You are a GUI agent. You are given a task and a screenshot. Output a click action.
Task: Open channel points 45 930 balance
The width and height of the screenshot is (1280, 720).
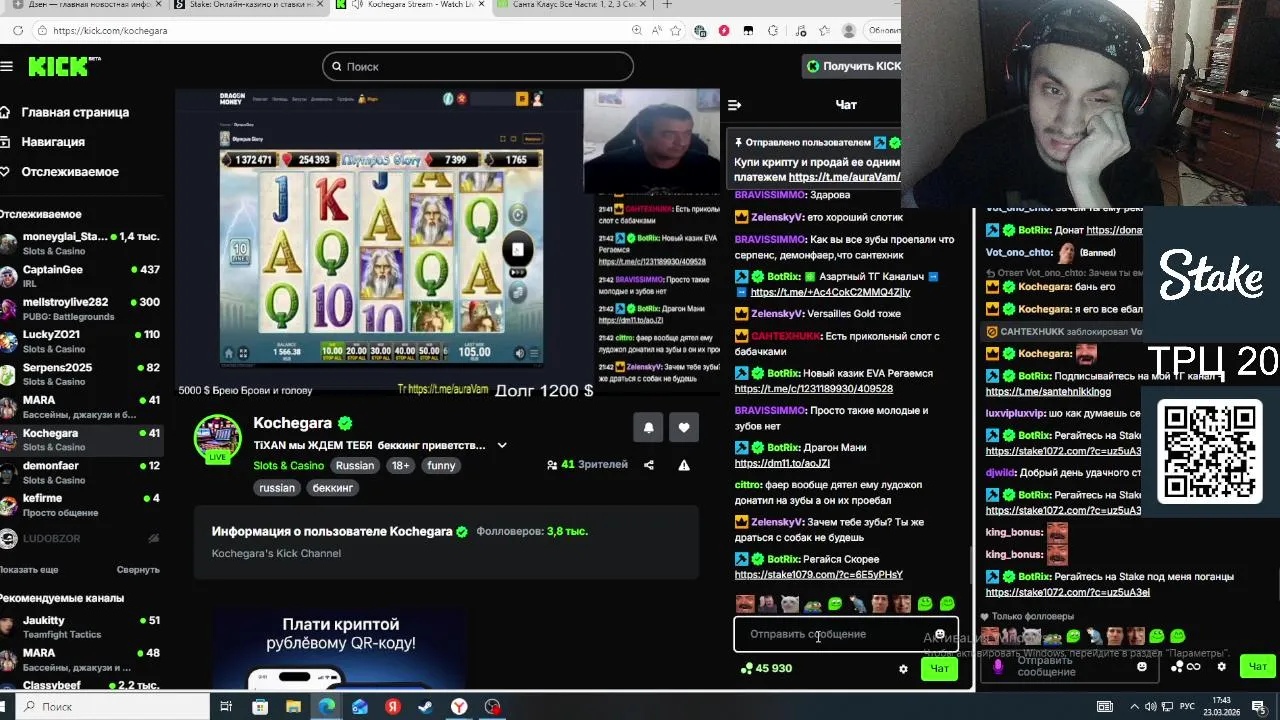tap(766, 668)
